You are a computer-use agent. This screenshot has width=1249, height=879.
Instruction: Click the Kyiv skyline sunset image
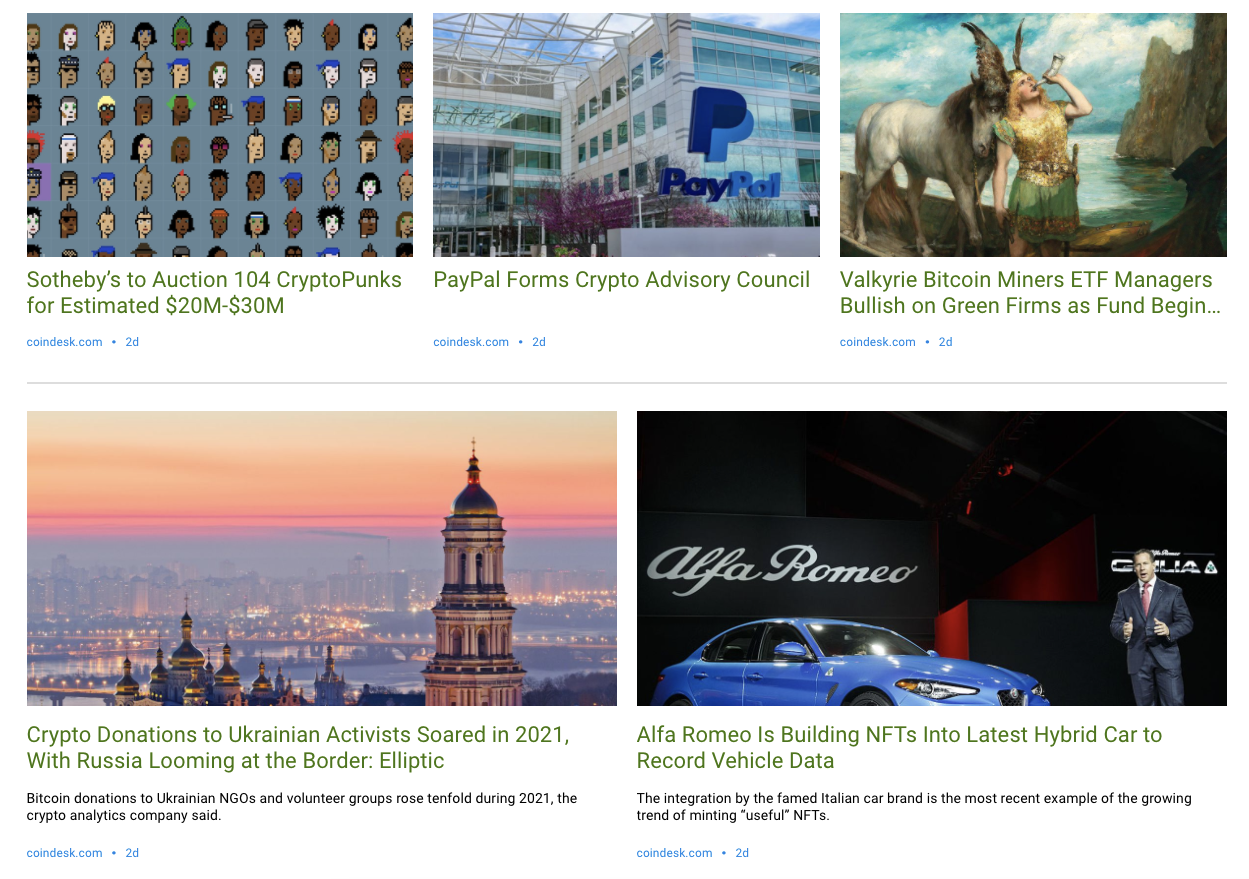click(x=322, y=558)
